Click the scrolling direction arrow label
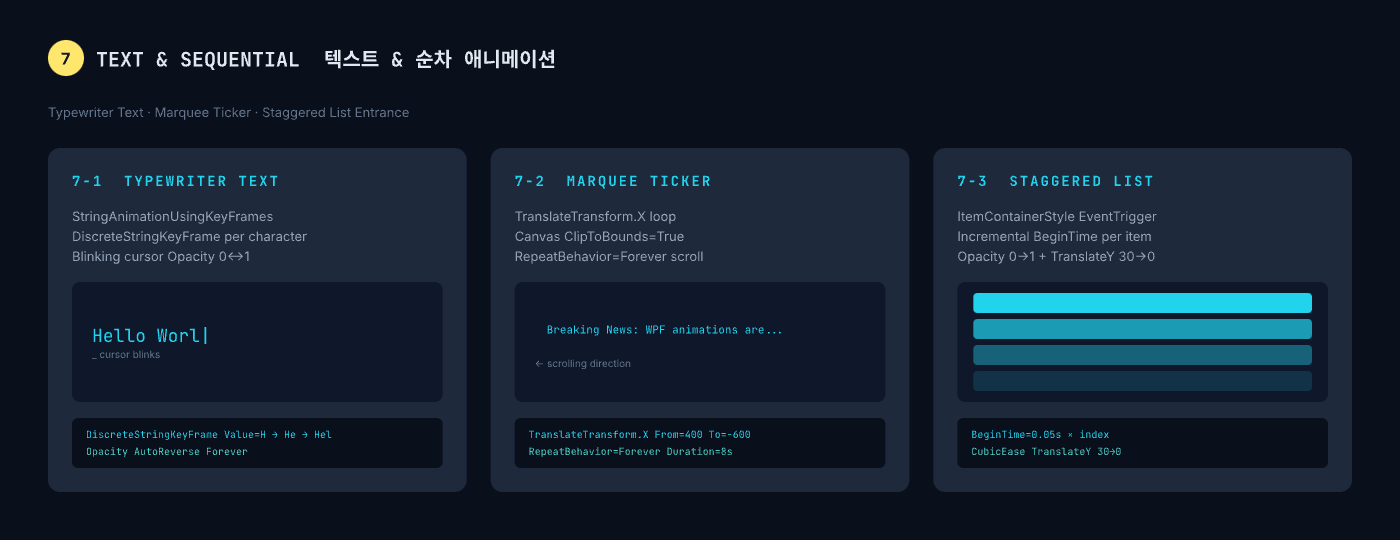 point(583,364)
